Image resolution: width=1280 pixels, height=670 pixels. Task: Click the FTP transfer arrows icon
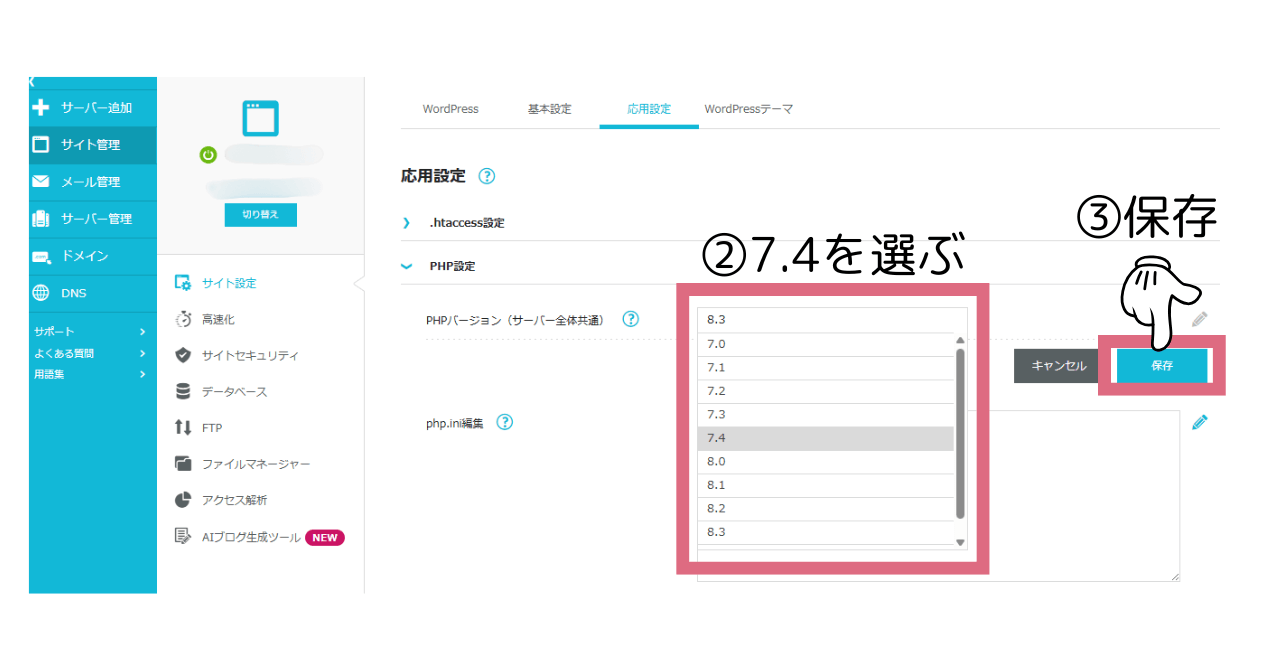pos(183,428)
